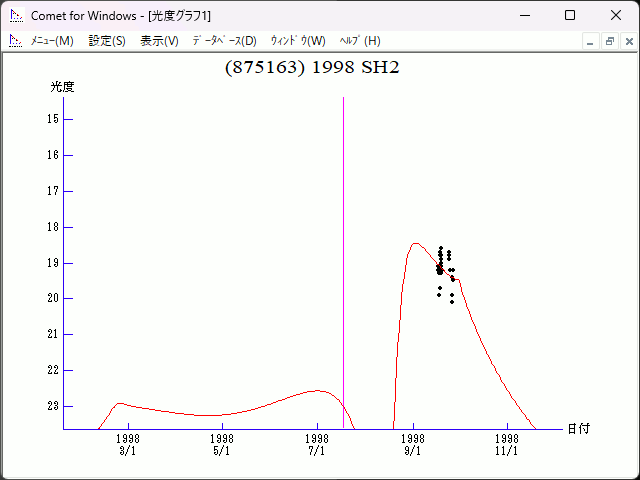Viewport: 640px width, 480px height.
Task: Click the magnitude 19 axis label
Action: coord(53,263)
